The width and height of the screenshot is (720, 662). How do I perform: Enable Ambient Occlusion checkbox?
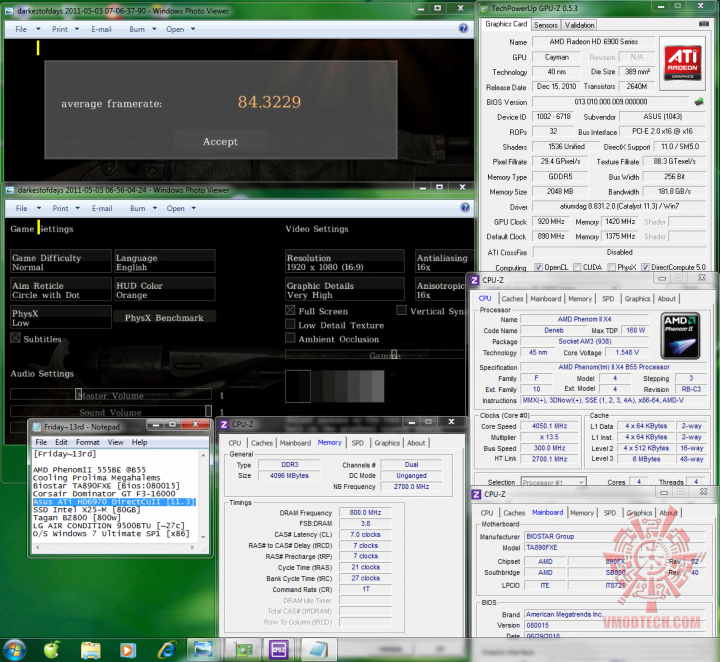290,338
